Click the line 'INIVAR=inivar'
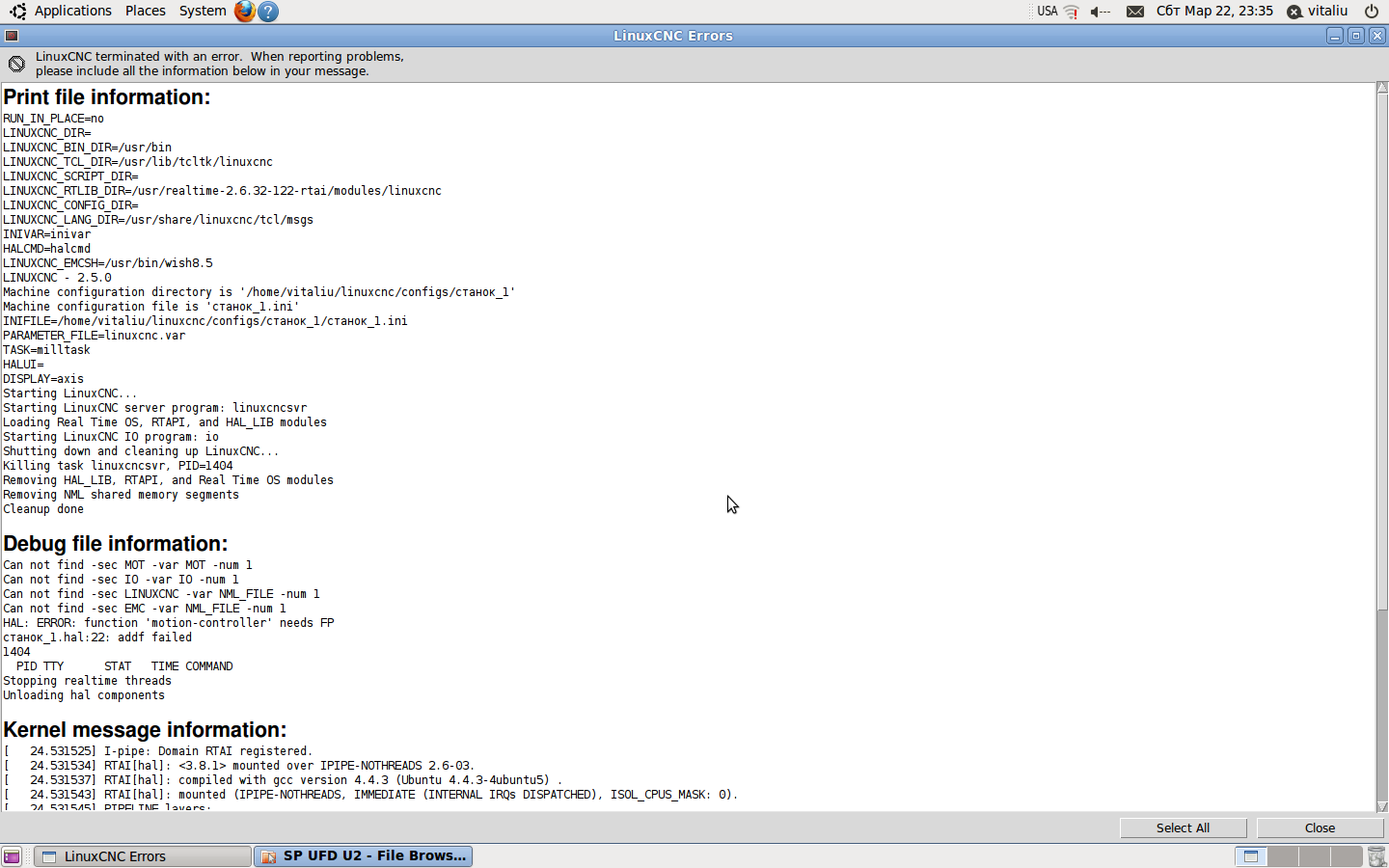 46,234
